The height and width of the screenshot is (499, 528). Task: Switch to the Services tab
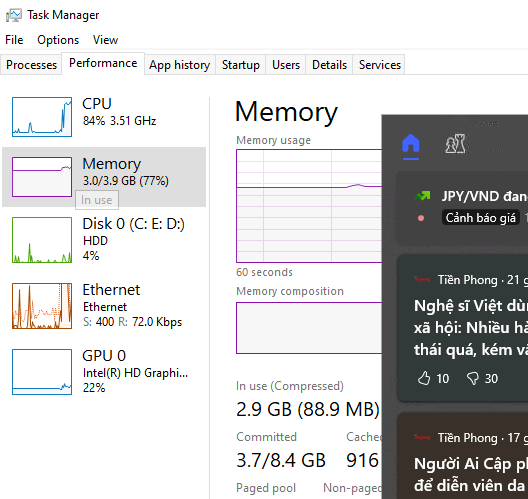coord(380,65)
